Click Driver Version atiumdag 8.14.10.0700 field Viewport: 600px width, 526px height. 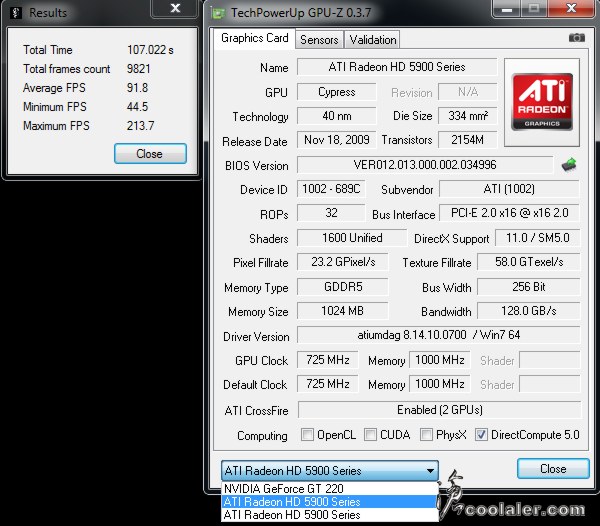coord(439,335)
